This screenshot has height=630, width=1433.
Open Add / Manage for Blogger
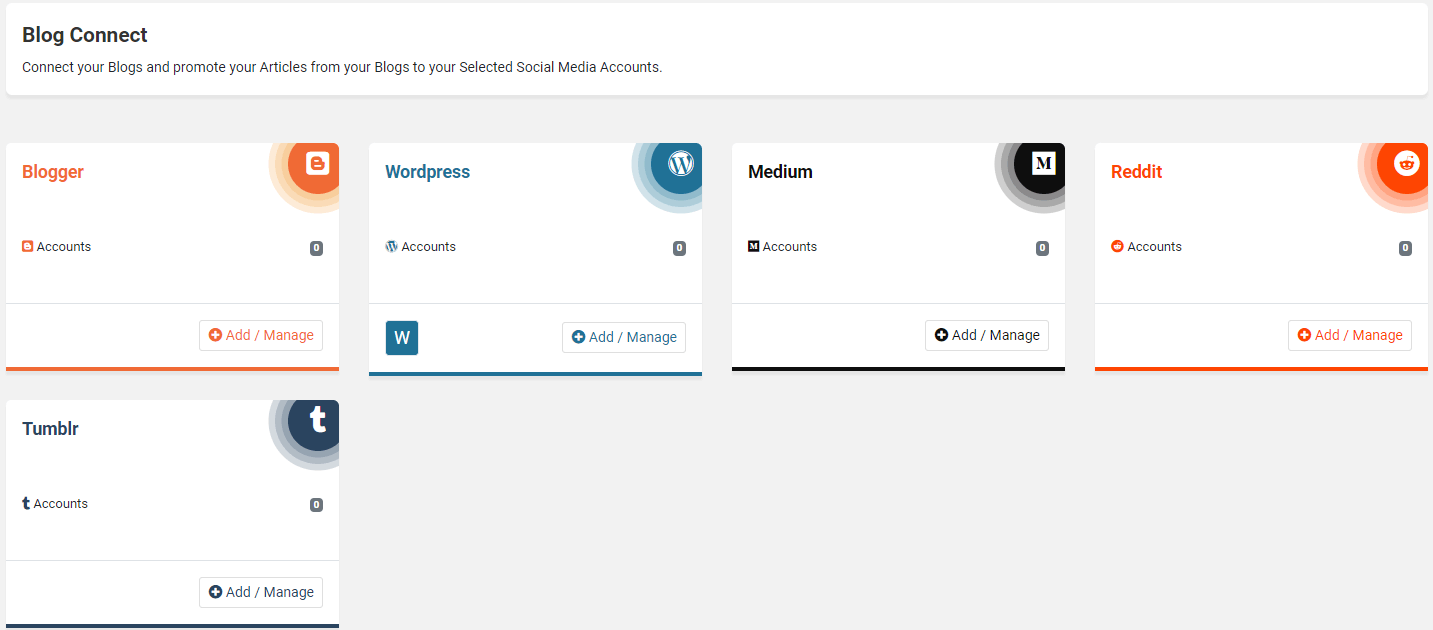pos(261,335)
